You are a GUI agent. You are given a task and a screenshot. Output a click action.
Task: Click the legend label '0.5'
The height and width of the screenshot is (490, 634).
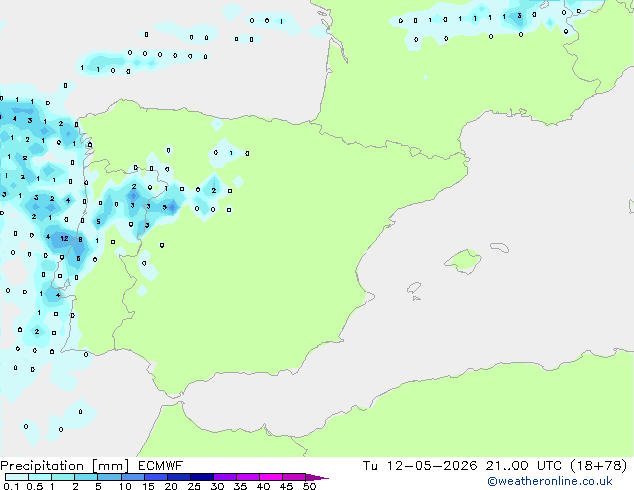35,486
